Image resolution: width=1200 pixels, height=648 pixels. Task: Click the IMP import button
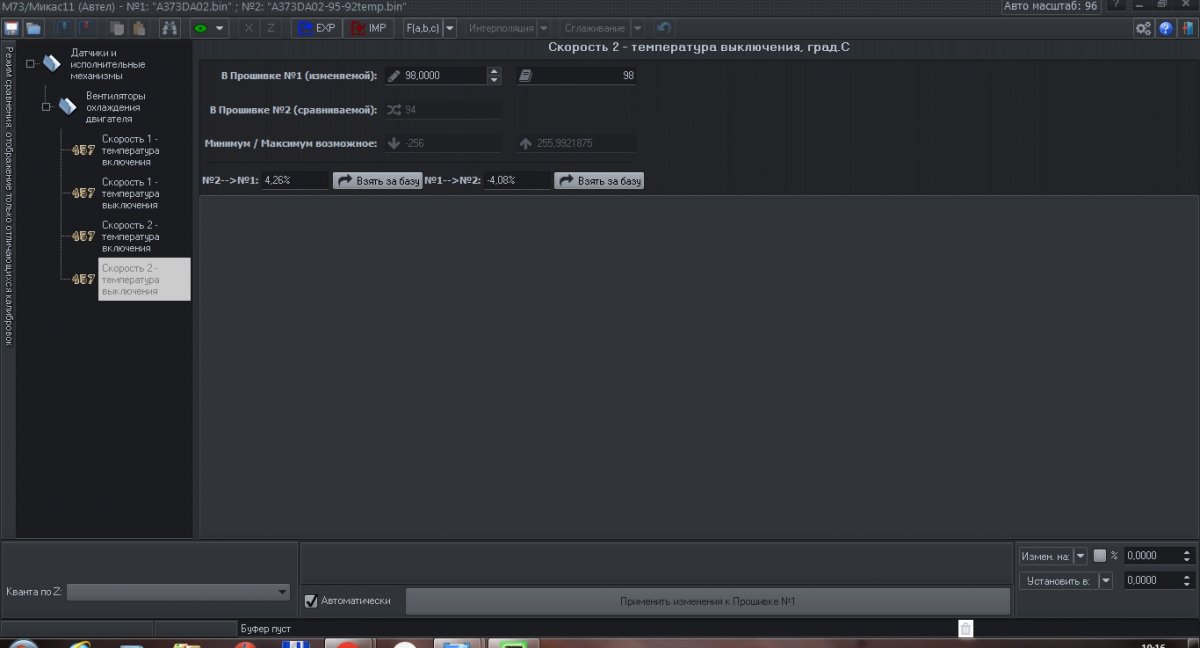point(369,28)
